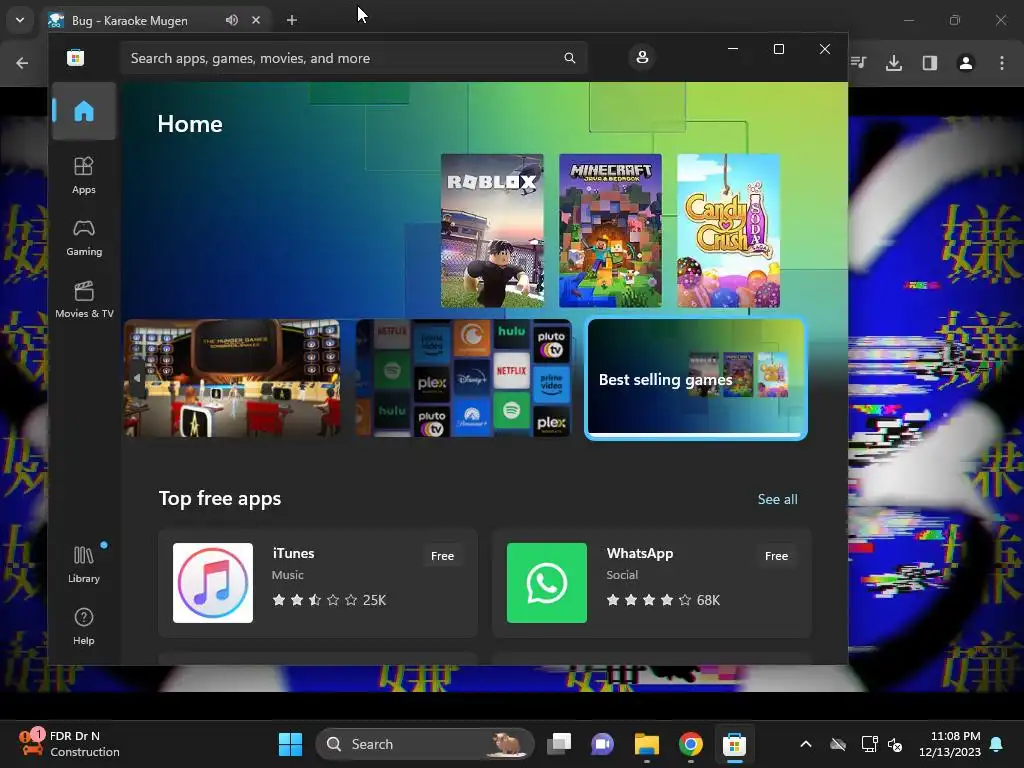The height and width of the screenshot is (768, 1024).
Task: Click the WhatsApp app icon
Action: 547,583
